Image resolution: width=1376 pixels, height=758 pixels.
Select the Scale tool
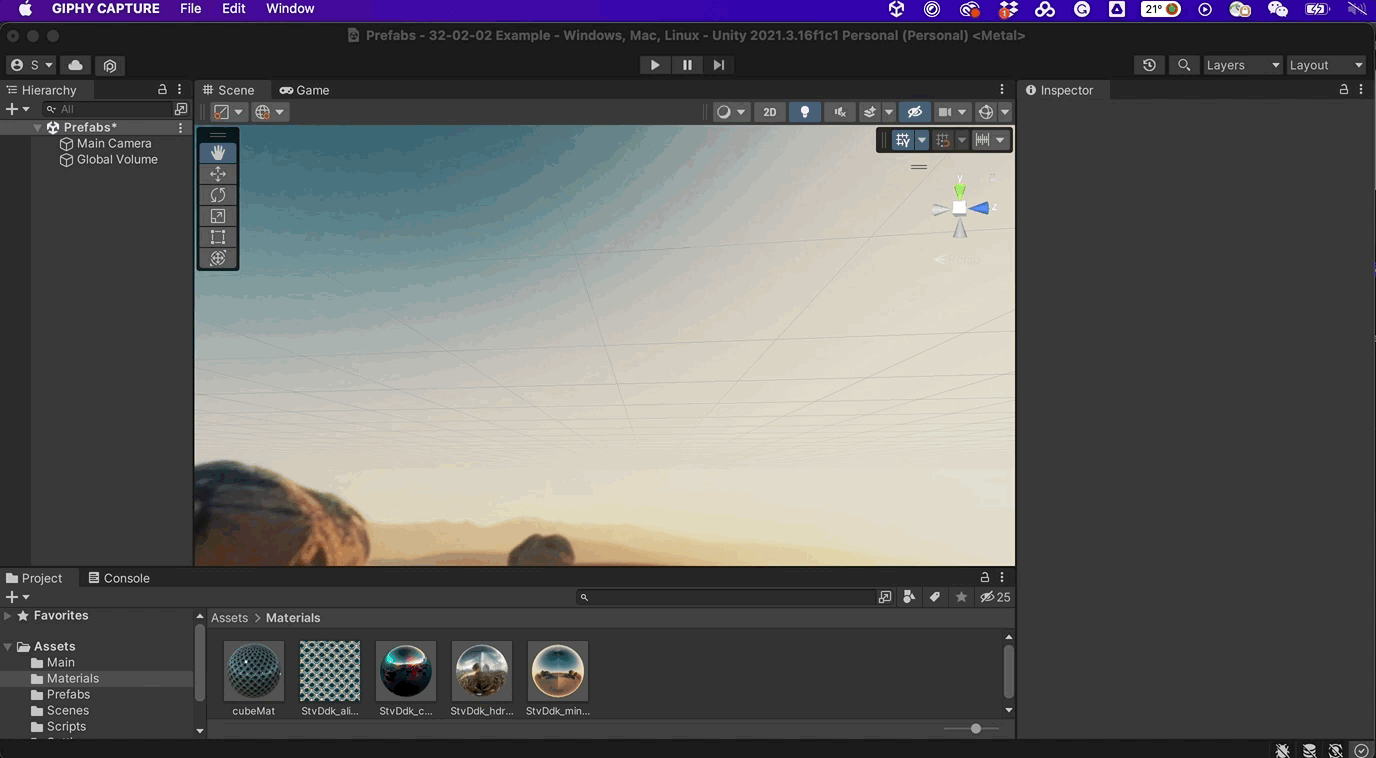point(218,216)
